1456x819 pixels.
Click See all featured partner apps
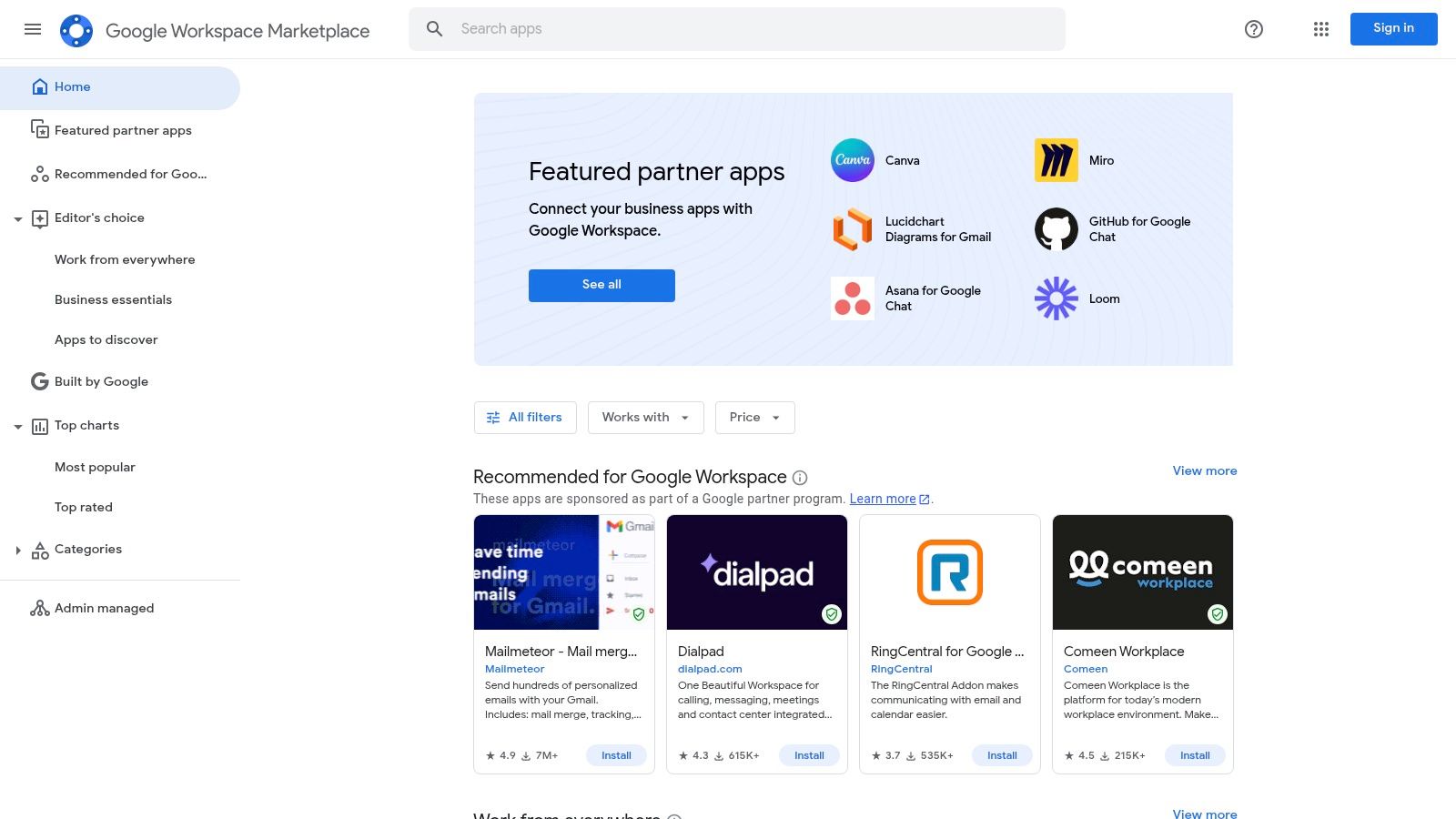click(x=602, y=285)
